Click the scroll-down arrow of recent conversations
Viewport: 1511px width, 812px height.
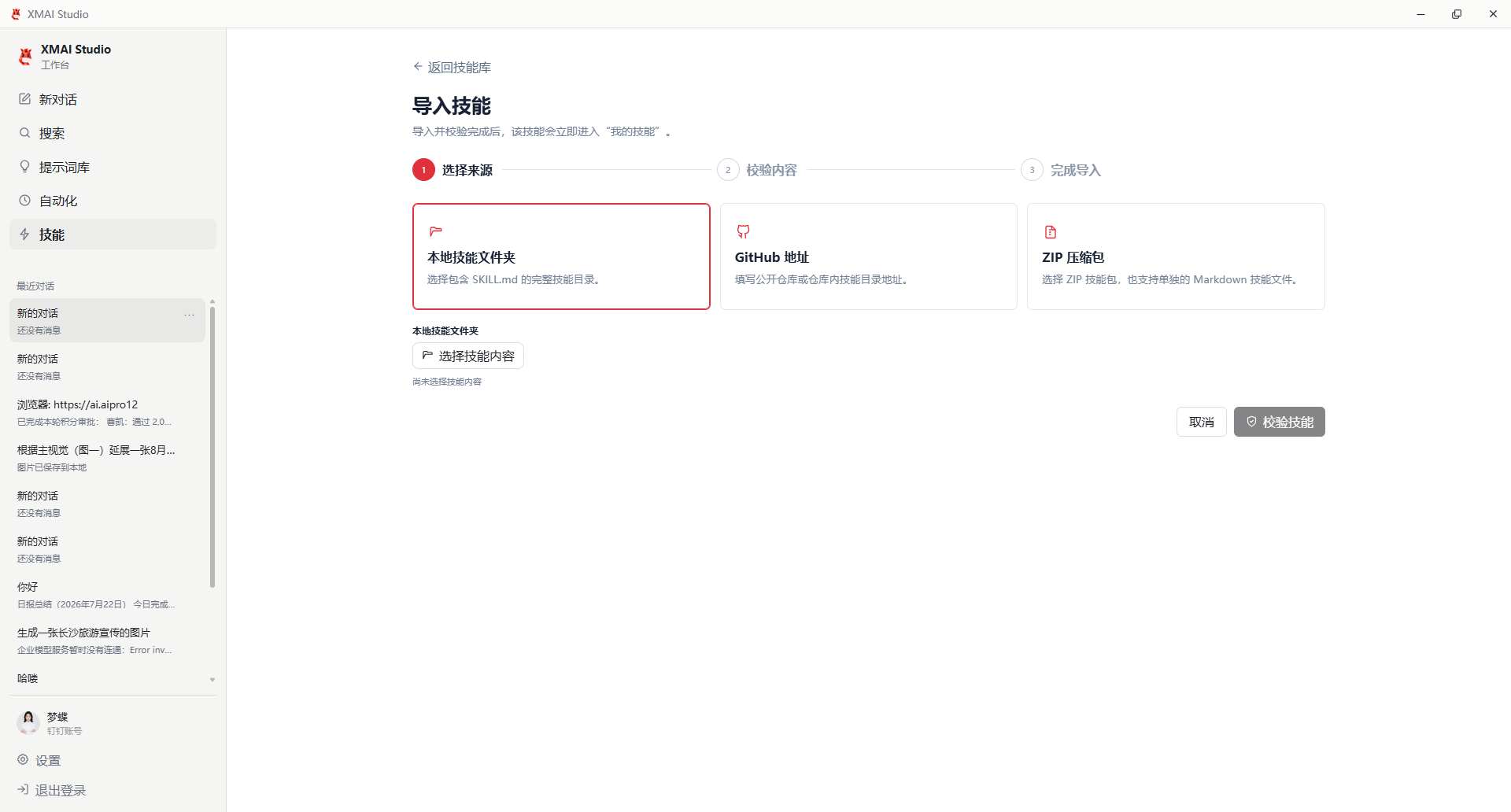pos(212,680)
